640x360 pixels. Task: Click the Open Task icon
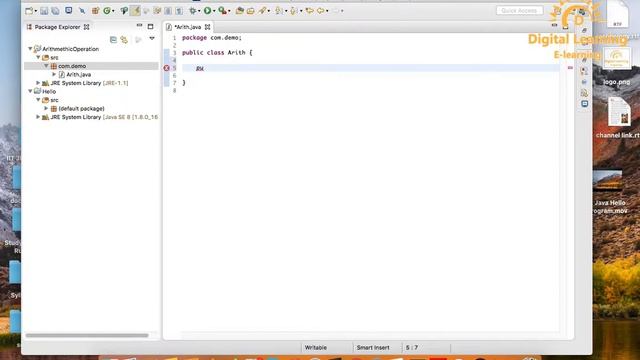tap(250, 11)
